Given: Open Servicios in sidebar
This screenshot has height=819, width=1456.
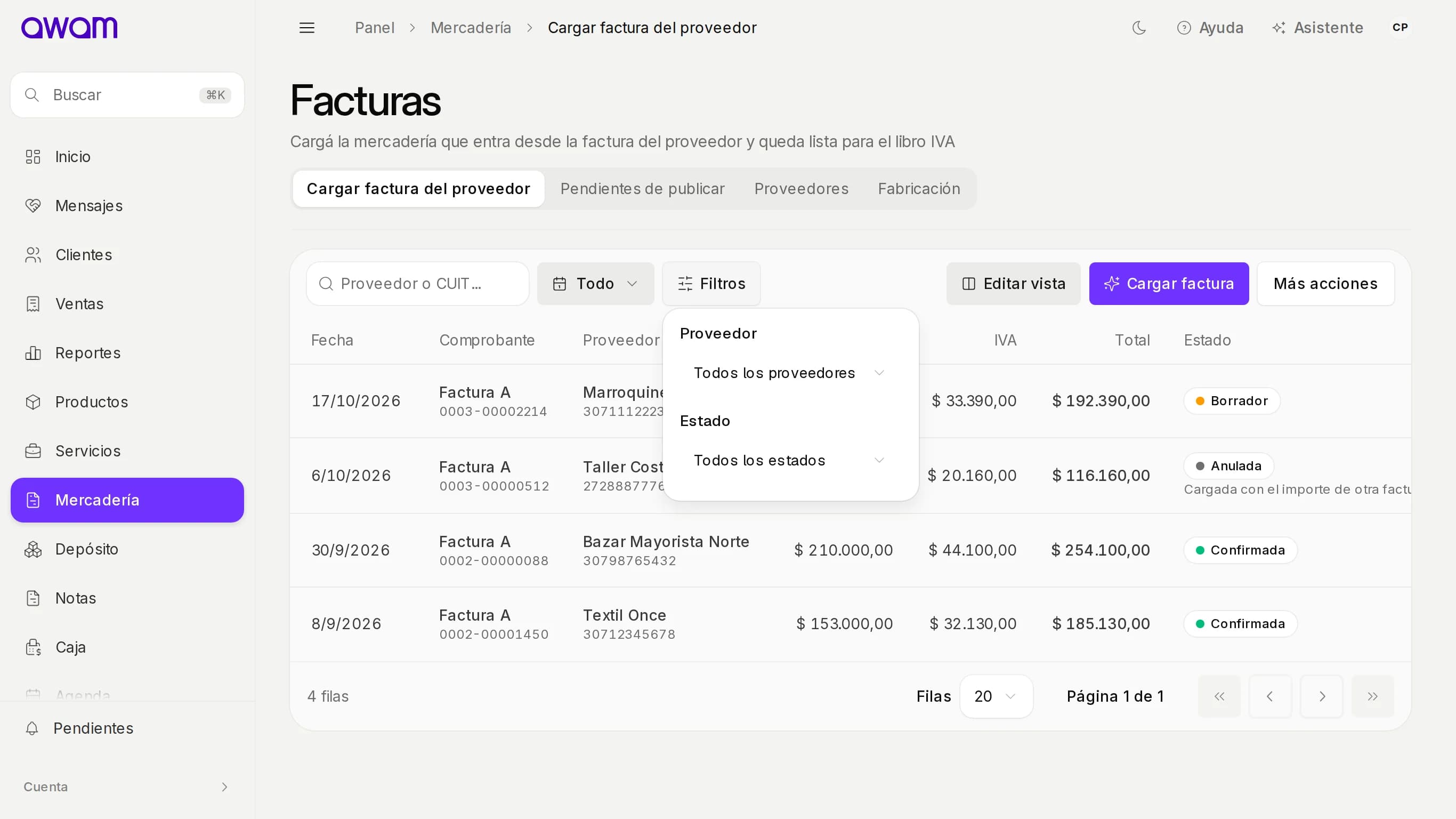Looking at the screenshot, I should [x=127, y=451].
